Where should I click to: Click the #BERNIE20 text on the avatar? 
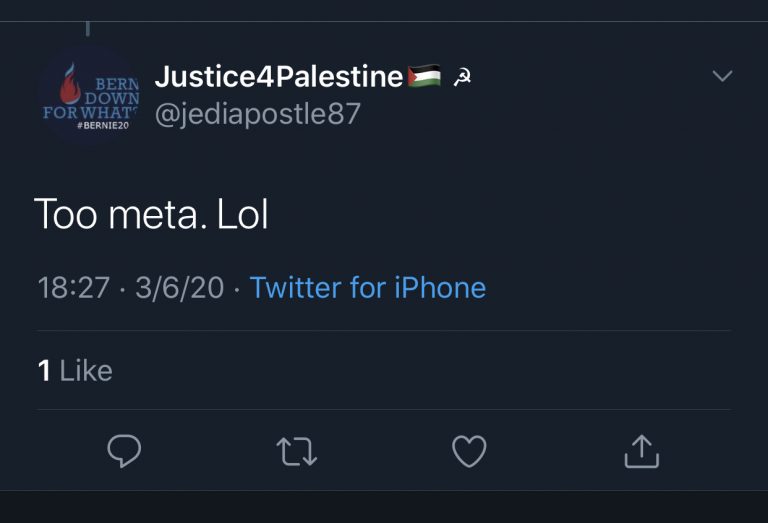tap(102, 125)
